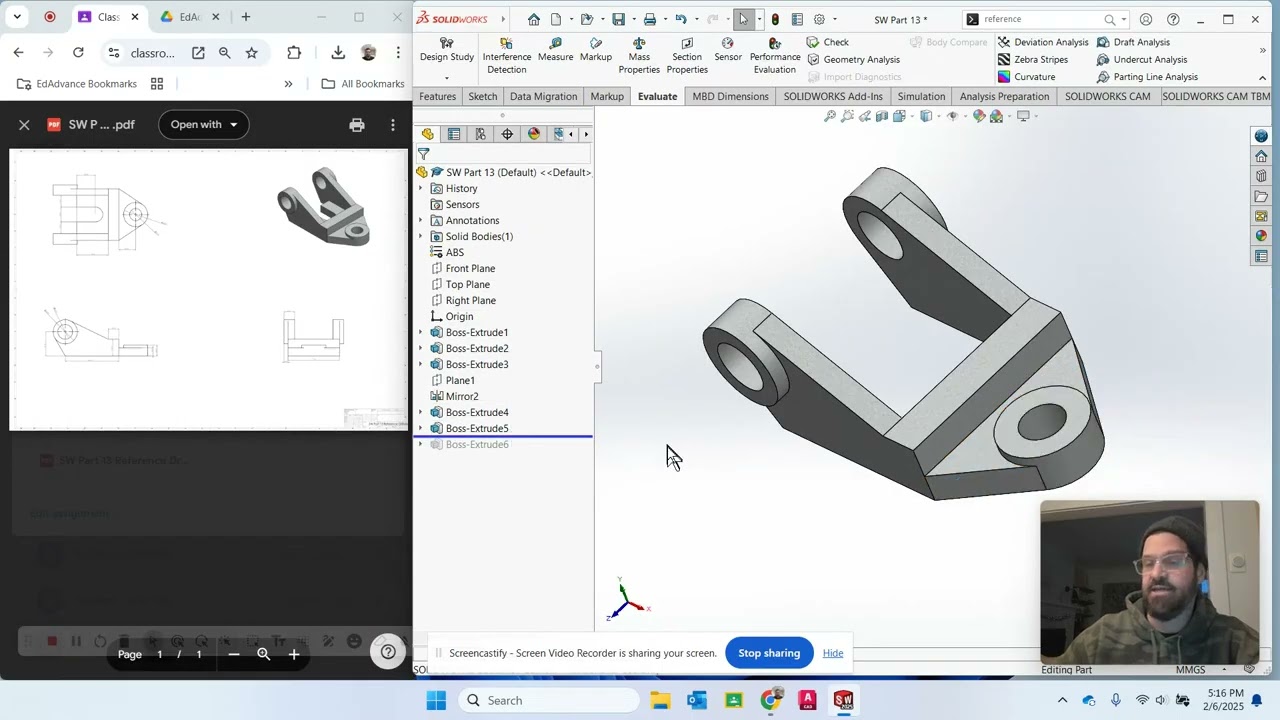The width and height of the screenshot is (1280, 720).
Task: Select the Front Plane
Action: 470,268
